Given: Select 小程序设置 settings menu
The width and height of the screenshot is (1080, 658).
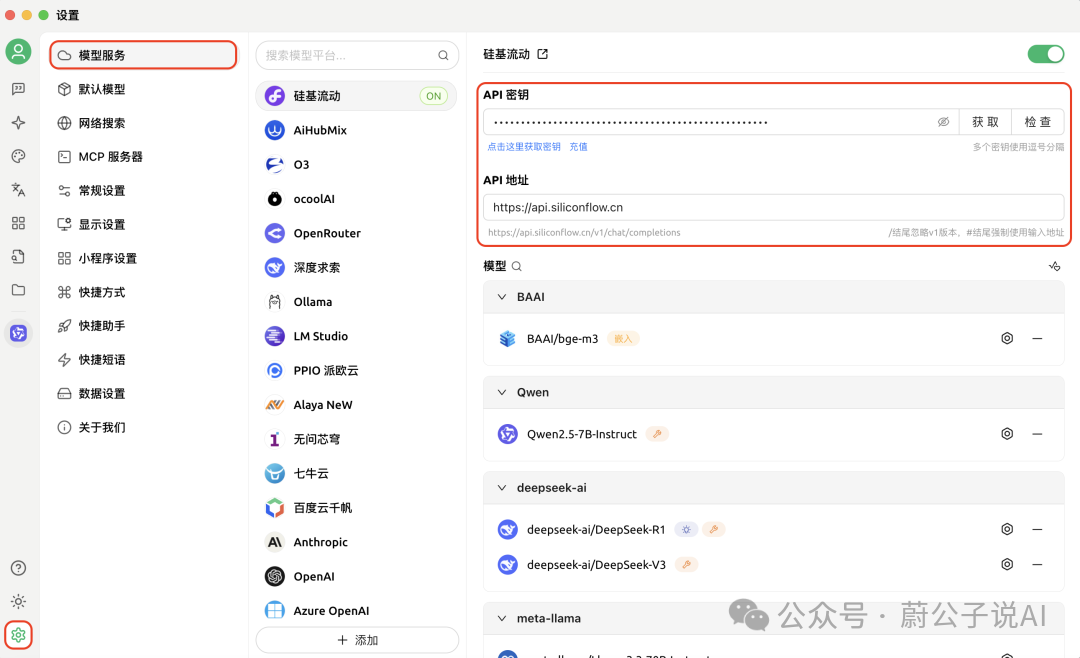Looking at the screenshot, I should coord(143,258).
